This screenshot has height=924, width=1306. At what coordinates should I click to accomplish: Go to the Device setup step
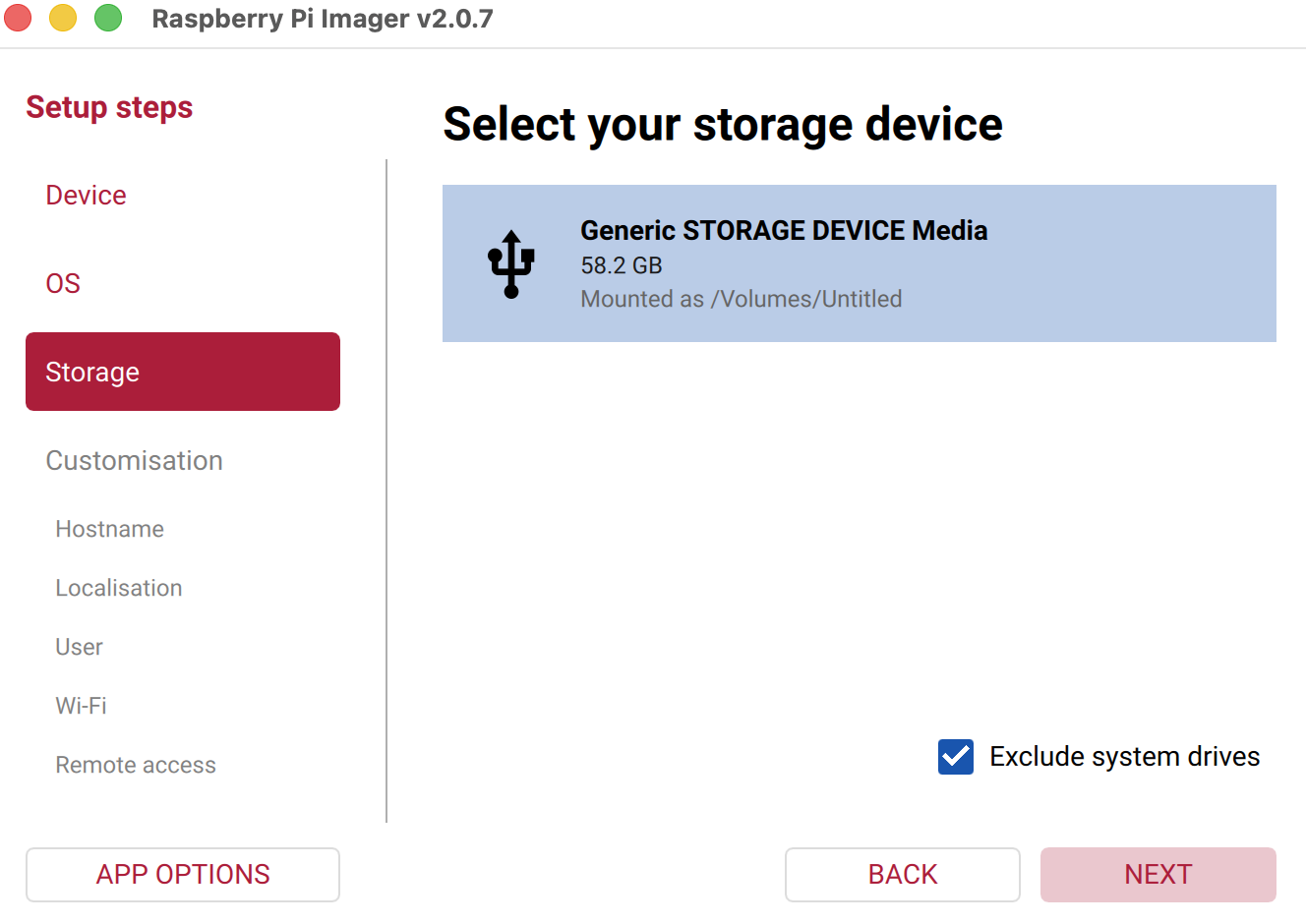click(x=86, y=195)
